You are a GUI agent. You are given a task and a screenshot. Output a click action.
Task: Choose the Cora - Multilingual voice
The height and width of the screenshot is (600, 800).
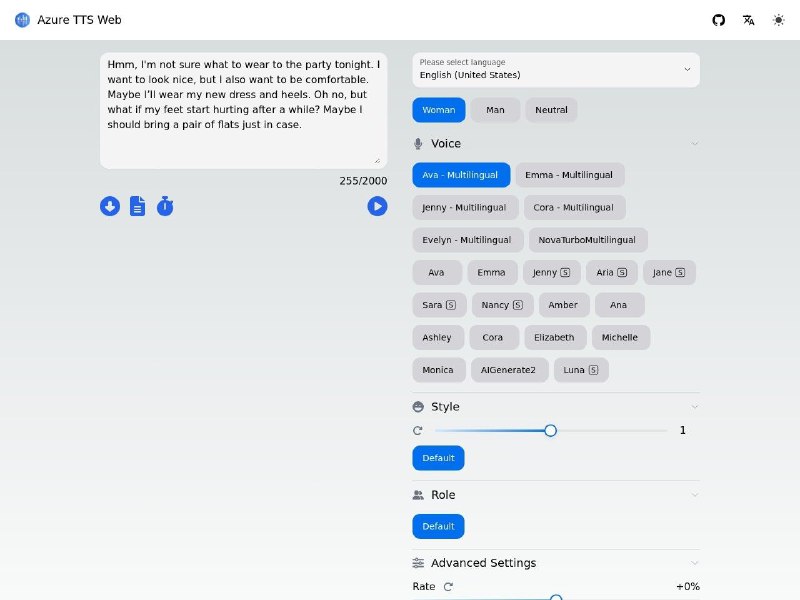574,208
